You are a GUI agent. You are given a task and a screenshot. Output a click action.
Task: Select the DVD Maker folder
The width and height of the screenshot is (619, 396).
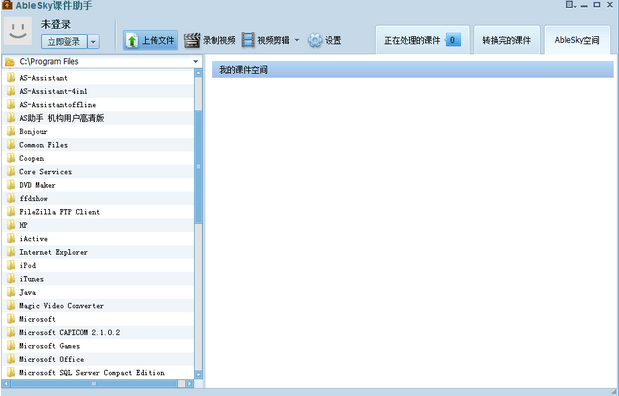[x=98, y=185]
